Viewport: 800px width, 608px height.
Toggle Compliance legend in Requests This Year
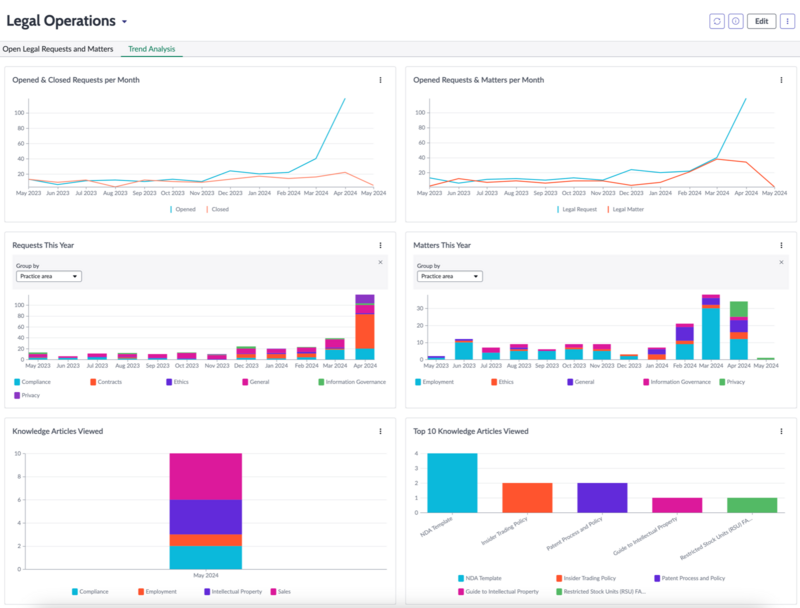tap(33, 382)
